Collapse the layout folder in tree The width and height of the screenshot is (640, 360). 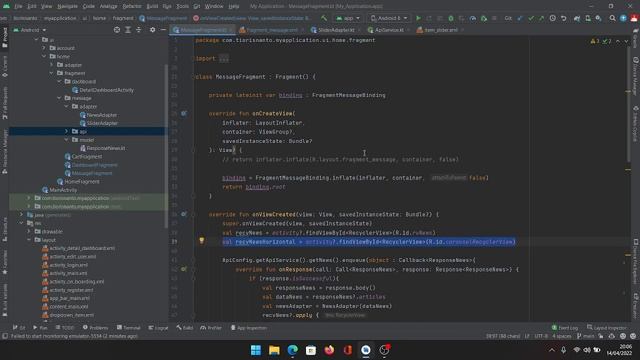pyautogui.click(x=29, y=240)
